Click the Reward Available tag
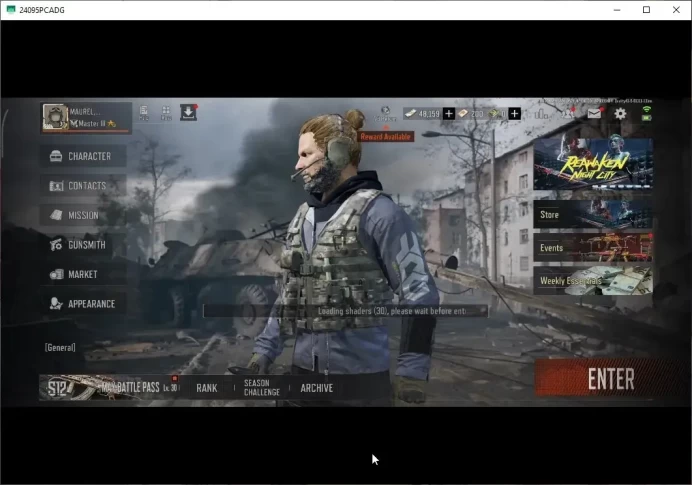 [x=385, y=137]
